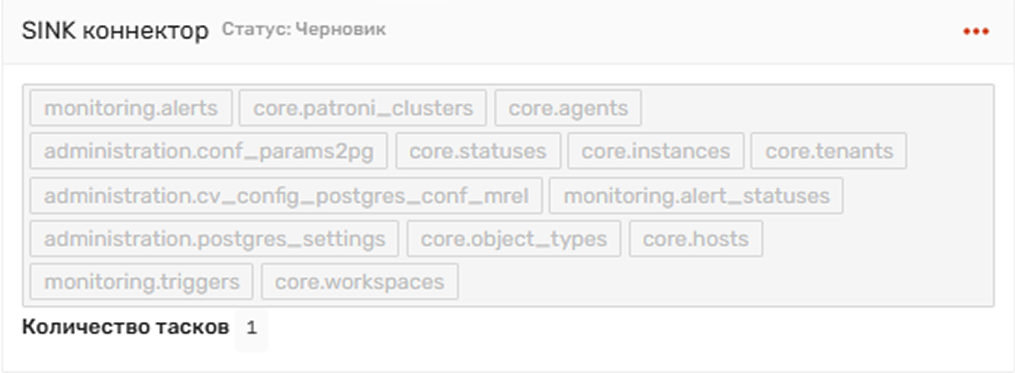Click the Количество тасков label
Screen dimensions: 1015x373
pos(126,327)
